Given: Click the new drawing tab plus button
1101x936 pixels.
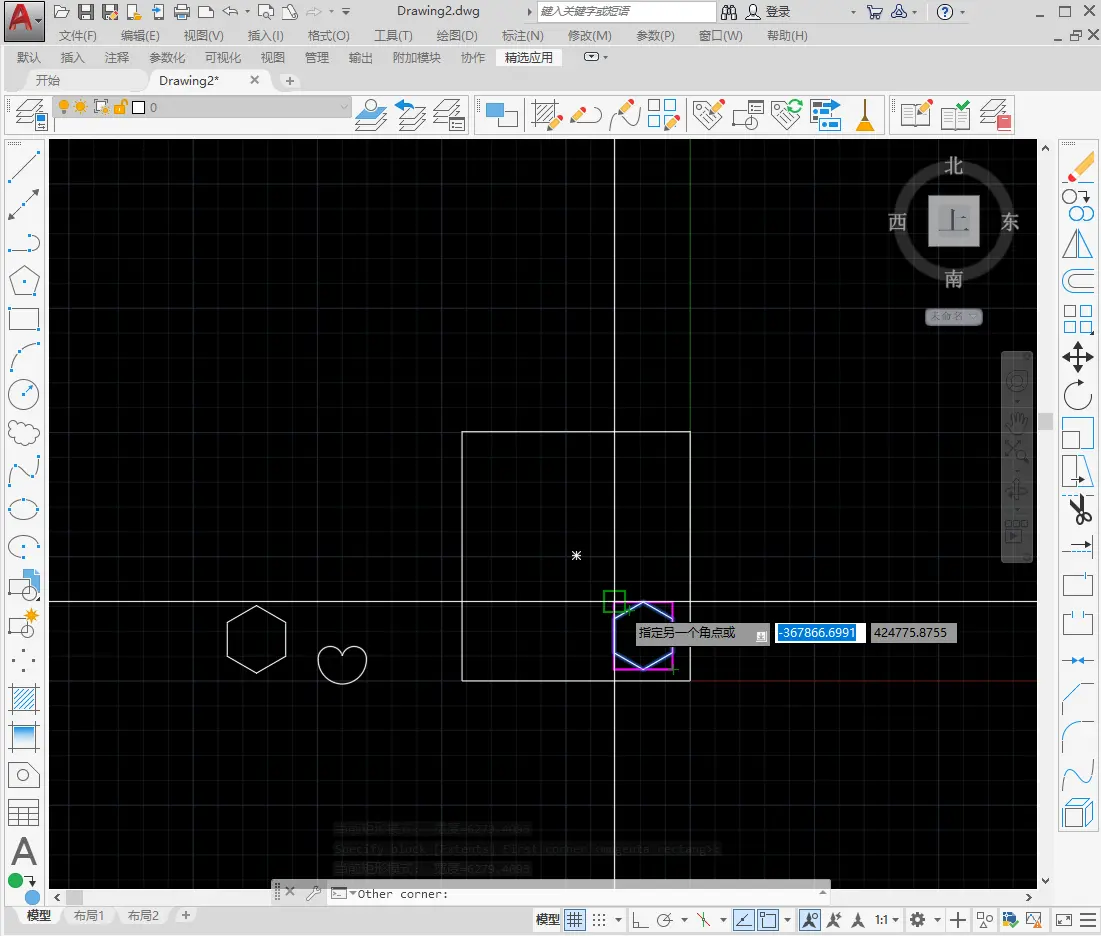Looking at the screenshot, I should pyautogui.click(x=290, y=81).
